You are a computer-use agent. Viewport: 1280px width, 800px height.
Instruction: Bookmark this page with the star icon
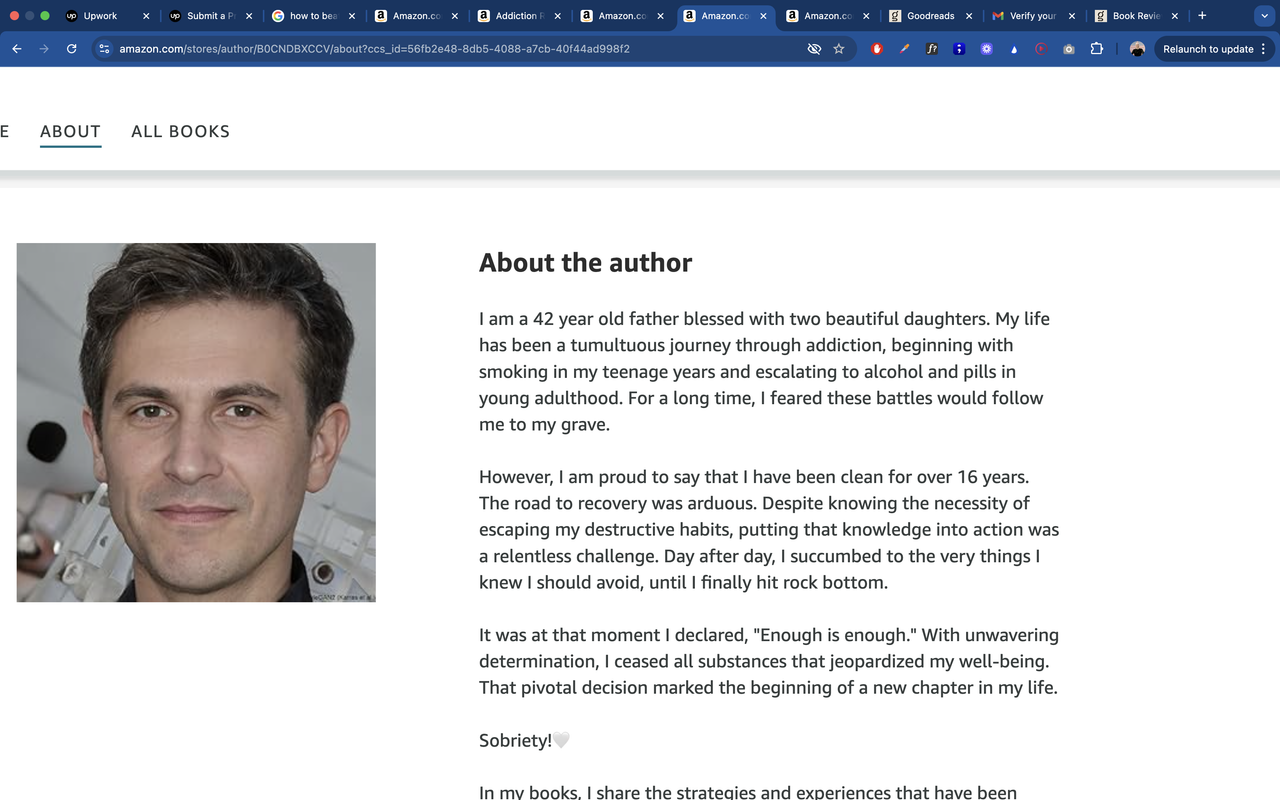pos(839,48)
